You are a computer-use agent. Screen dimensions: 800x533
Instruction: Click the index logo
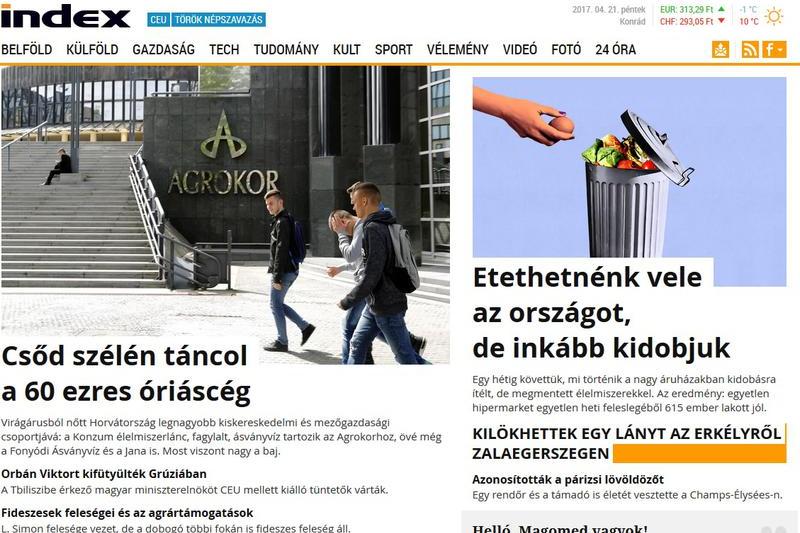click(65, 16)
